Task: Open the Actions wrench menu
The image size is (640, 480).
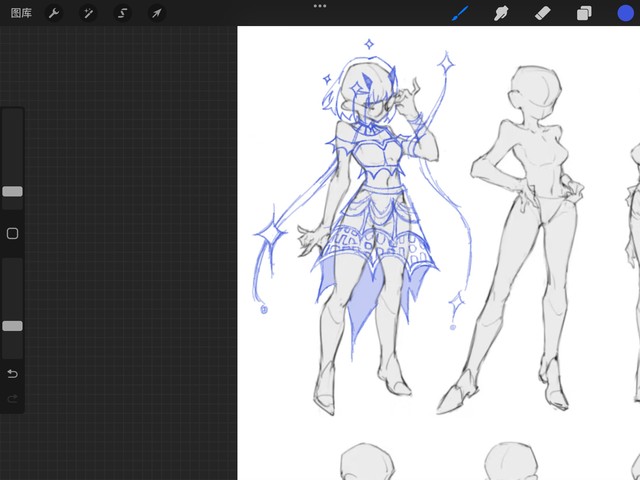Action: point(55,13)
